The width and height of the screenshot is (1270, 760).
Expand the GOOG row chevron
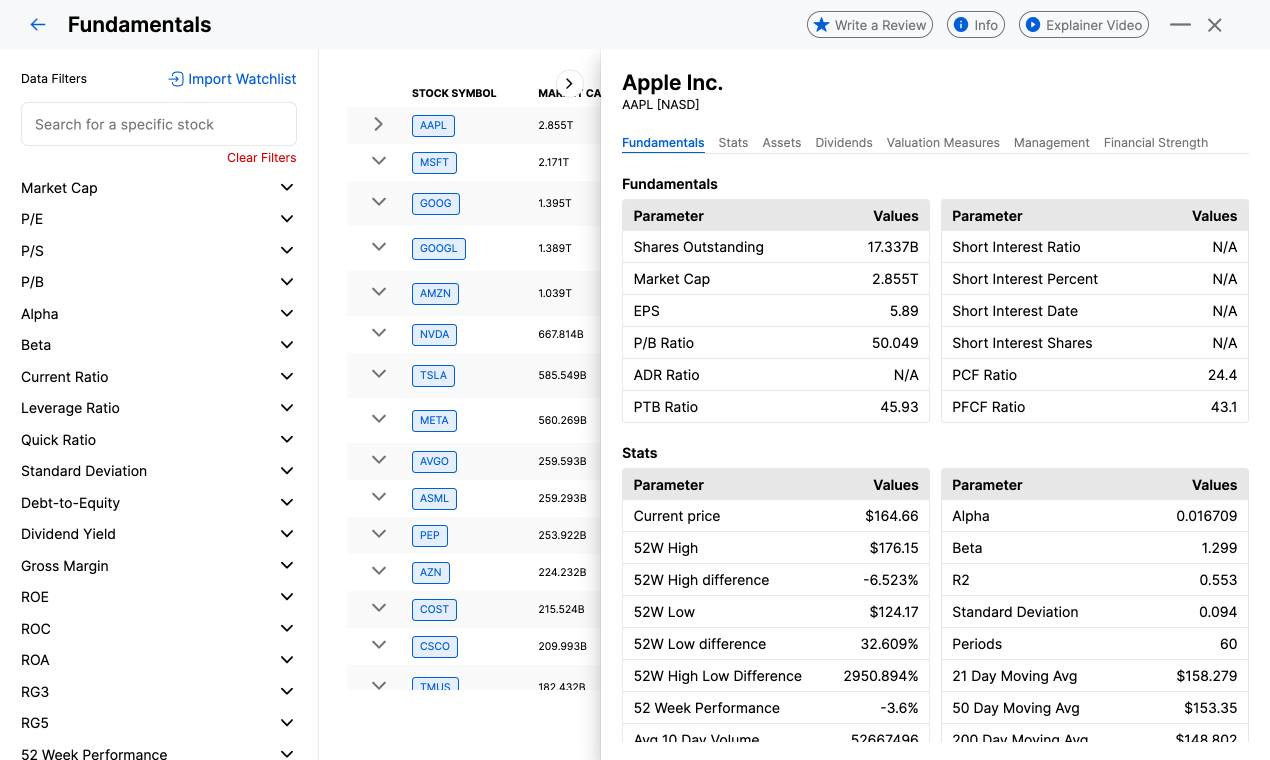point(378,202)
